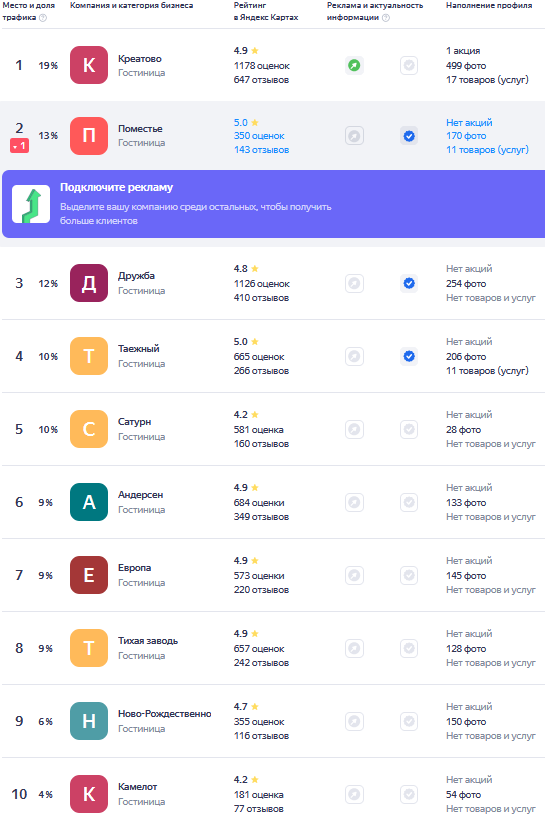This screenshot has width=545, height=825.
Task: Click '1 акция' in Креатово row
Action: click(463, 51)
